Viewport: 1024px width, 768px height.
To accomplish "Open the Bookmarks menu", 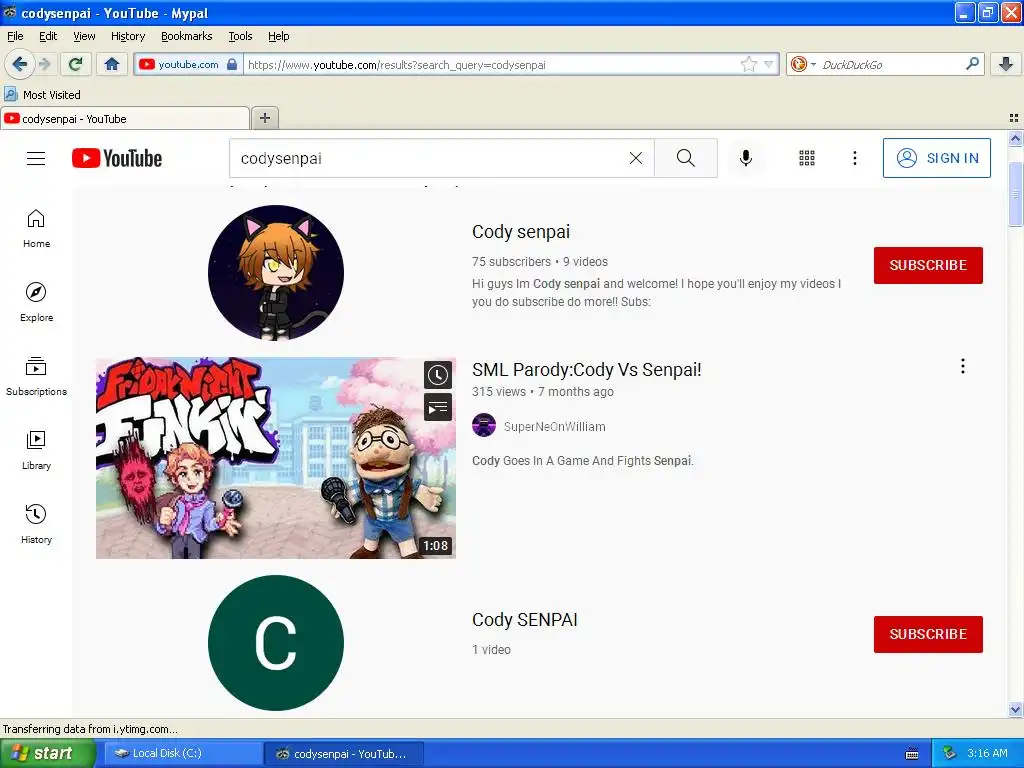I will point(187,36).
